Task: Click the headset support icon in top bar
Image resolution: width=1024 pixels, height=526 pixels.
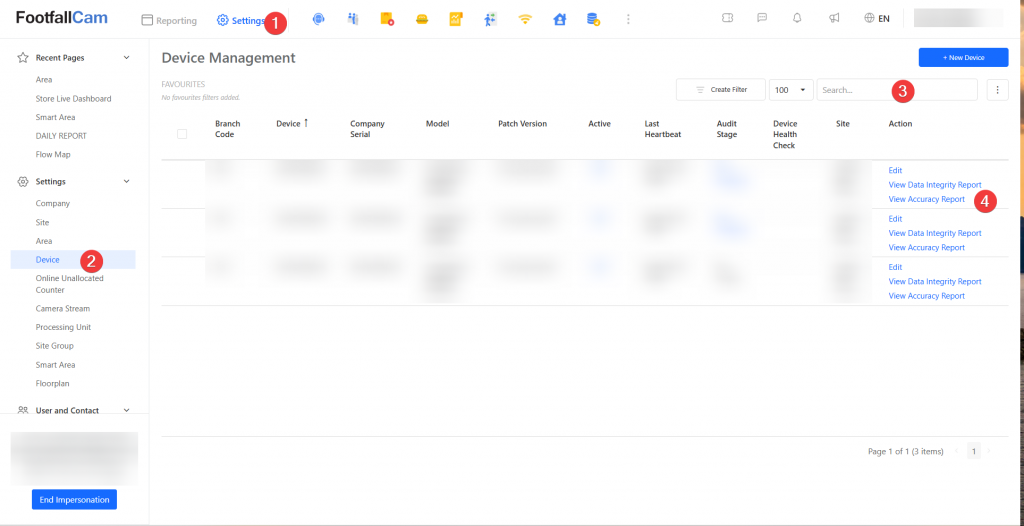Action: (318, 20)
